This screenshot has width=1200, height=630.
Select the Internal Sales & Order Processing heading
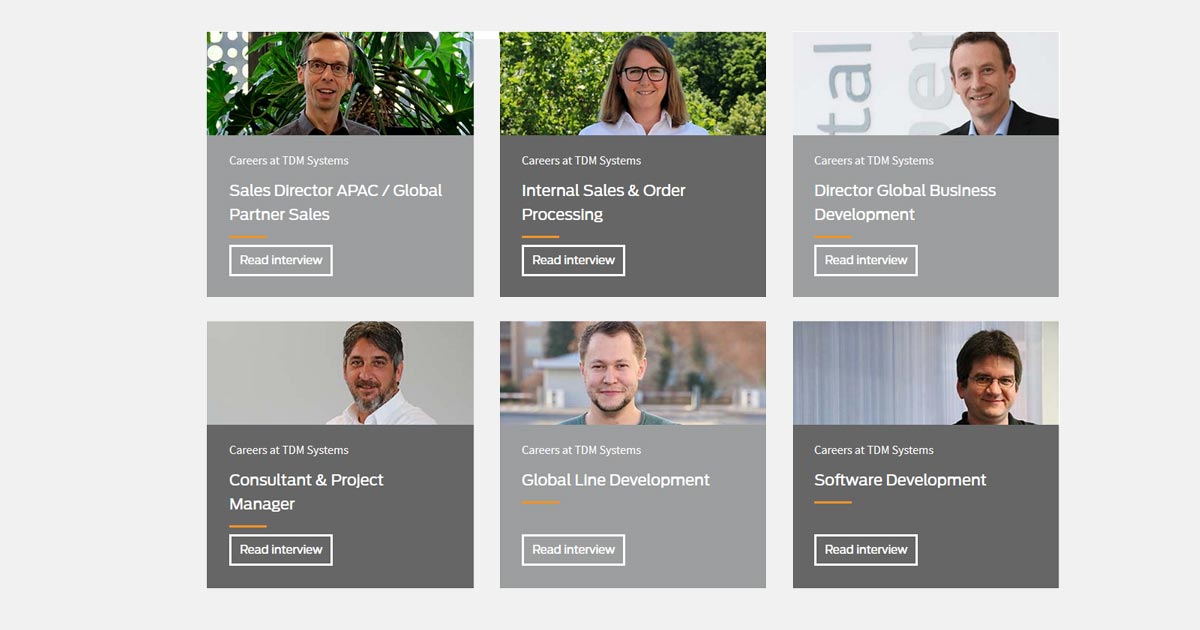(x=603, y=202)
